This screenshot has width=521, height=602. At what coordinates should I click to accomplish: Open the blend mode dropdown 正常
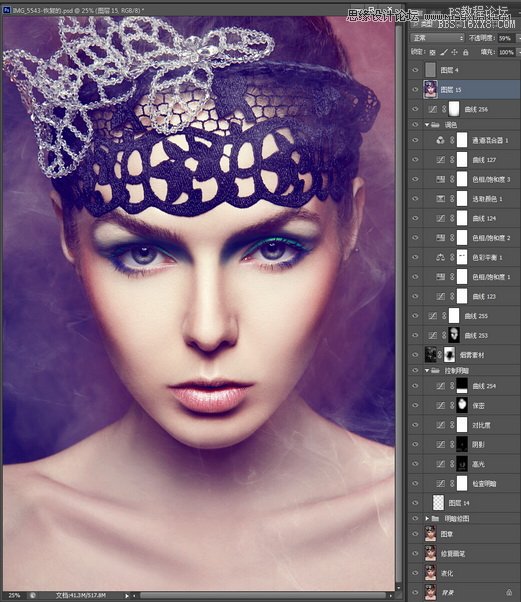[x=437, y=38]
